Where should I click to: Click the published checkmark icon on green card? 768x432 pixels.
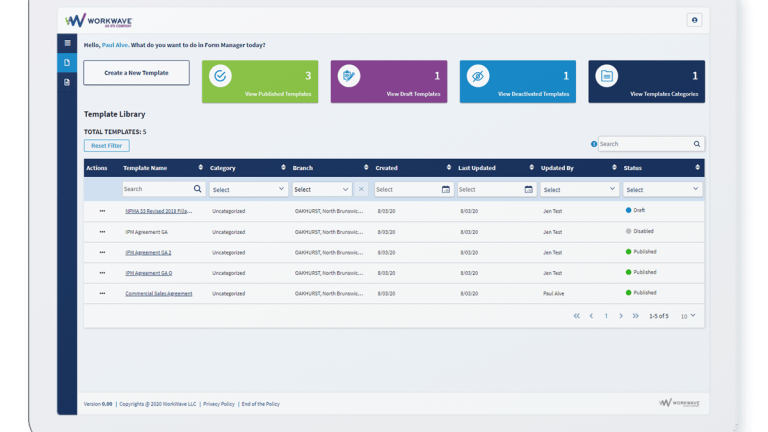[220, 76]
